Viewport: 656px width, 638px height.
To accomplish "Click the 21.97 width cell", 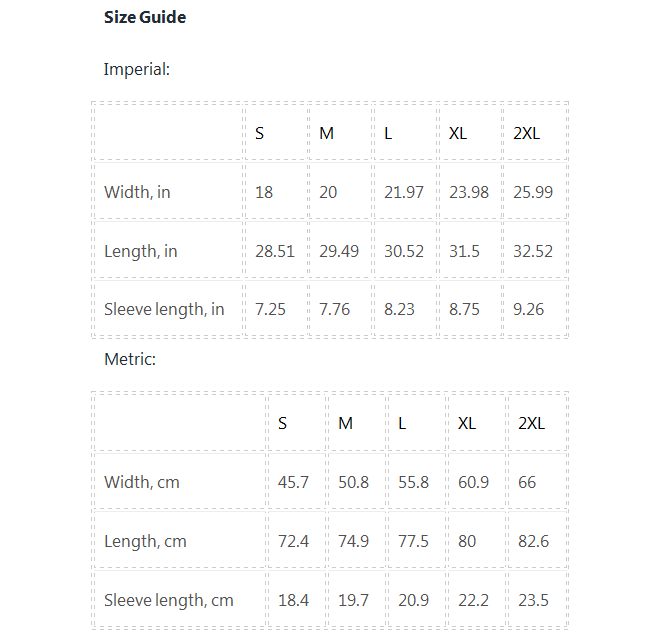I will pos(404,192).
